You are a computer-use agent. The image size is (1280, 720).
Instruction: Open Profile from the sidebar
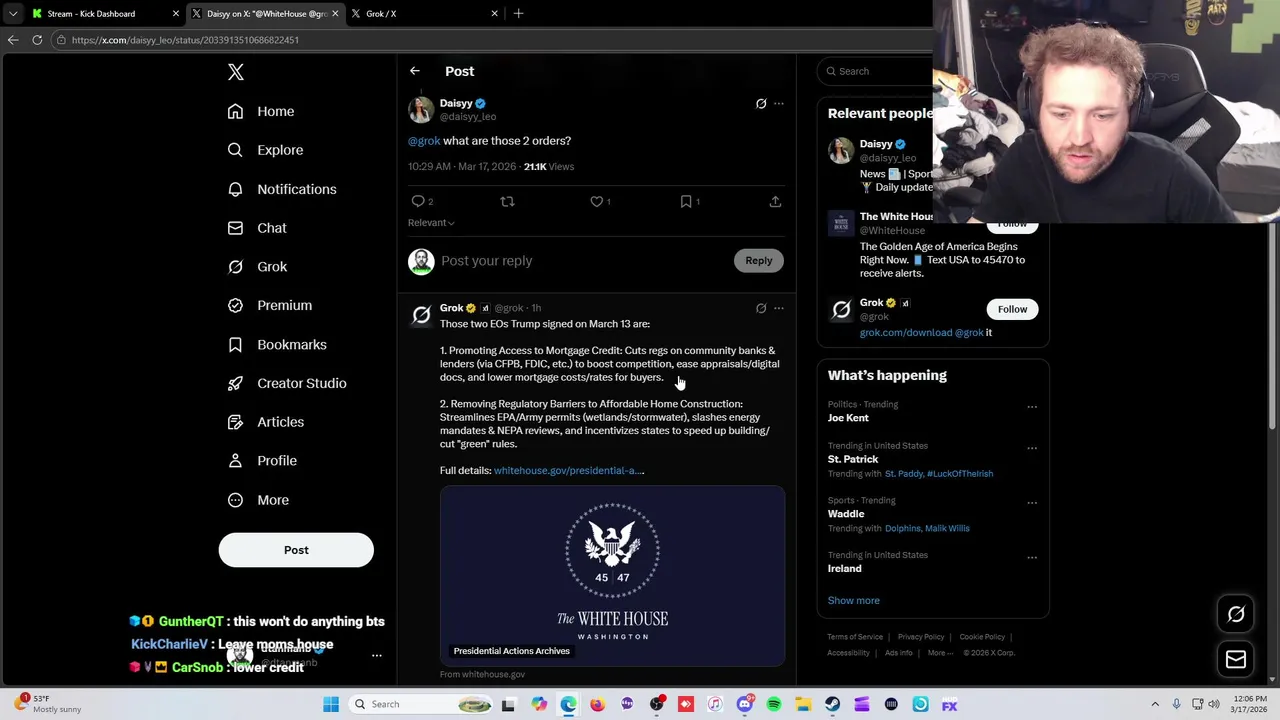coord(262,461)
